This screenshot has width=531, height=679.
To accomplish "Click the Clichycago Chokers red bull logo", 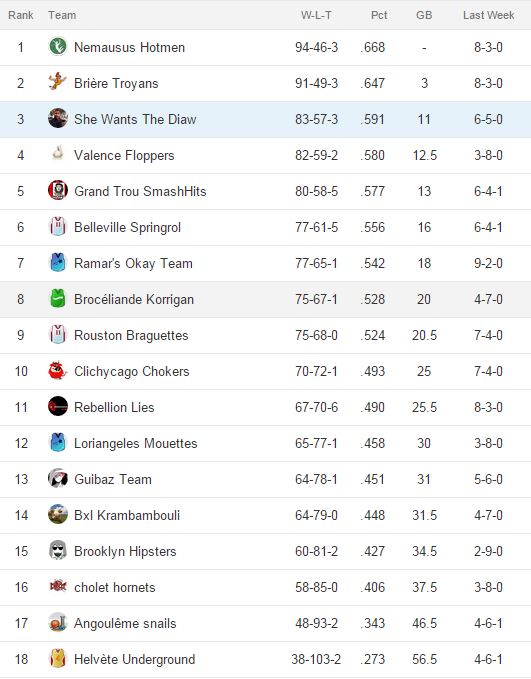I will pos(58,370).
